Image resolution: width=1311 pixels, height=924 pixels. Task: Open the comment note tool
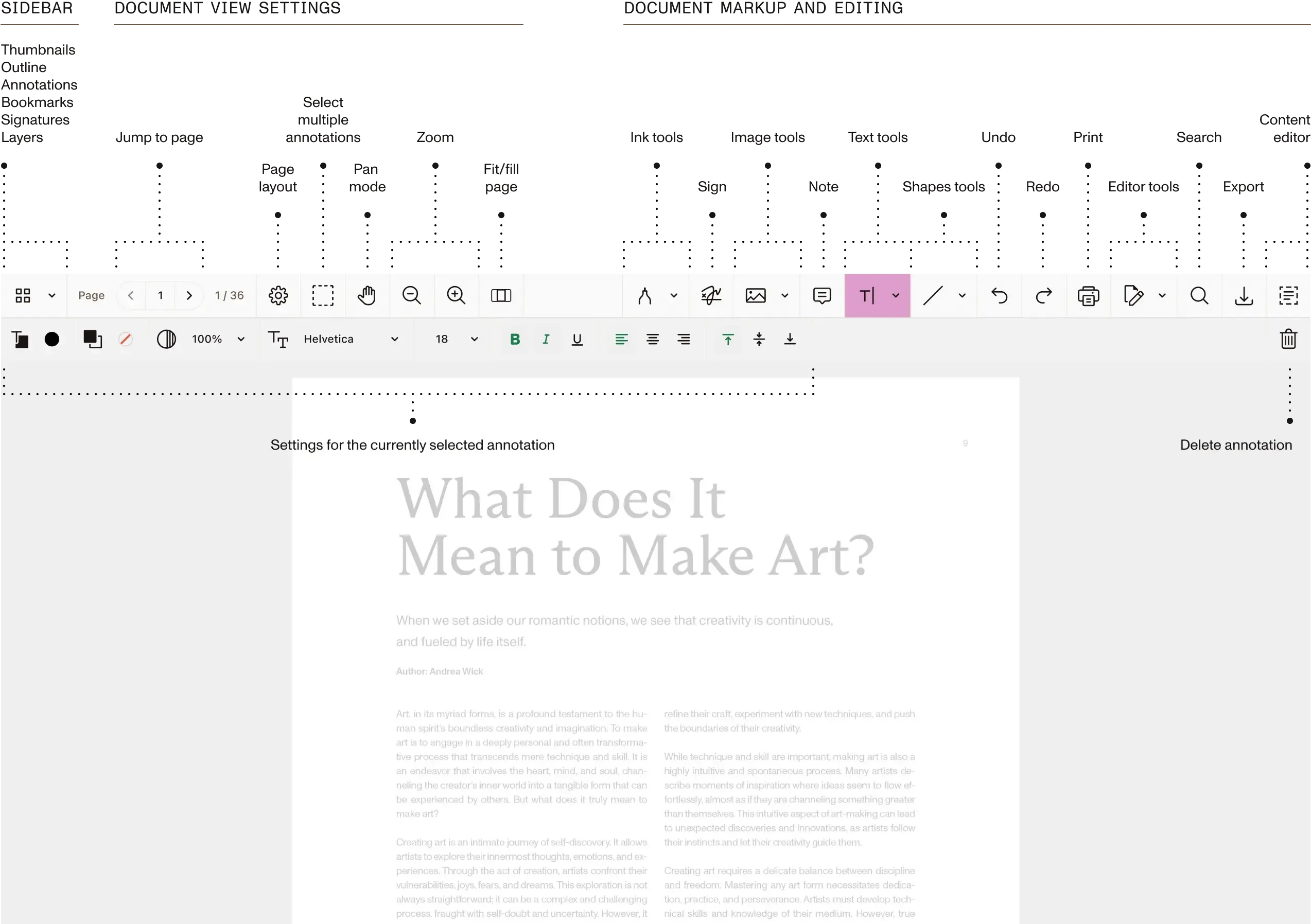pyautogui.click(x=821, y=296)
